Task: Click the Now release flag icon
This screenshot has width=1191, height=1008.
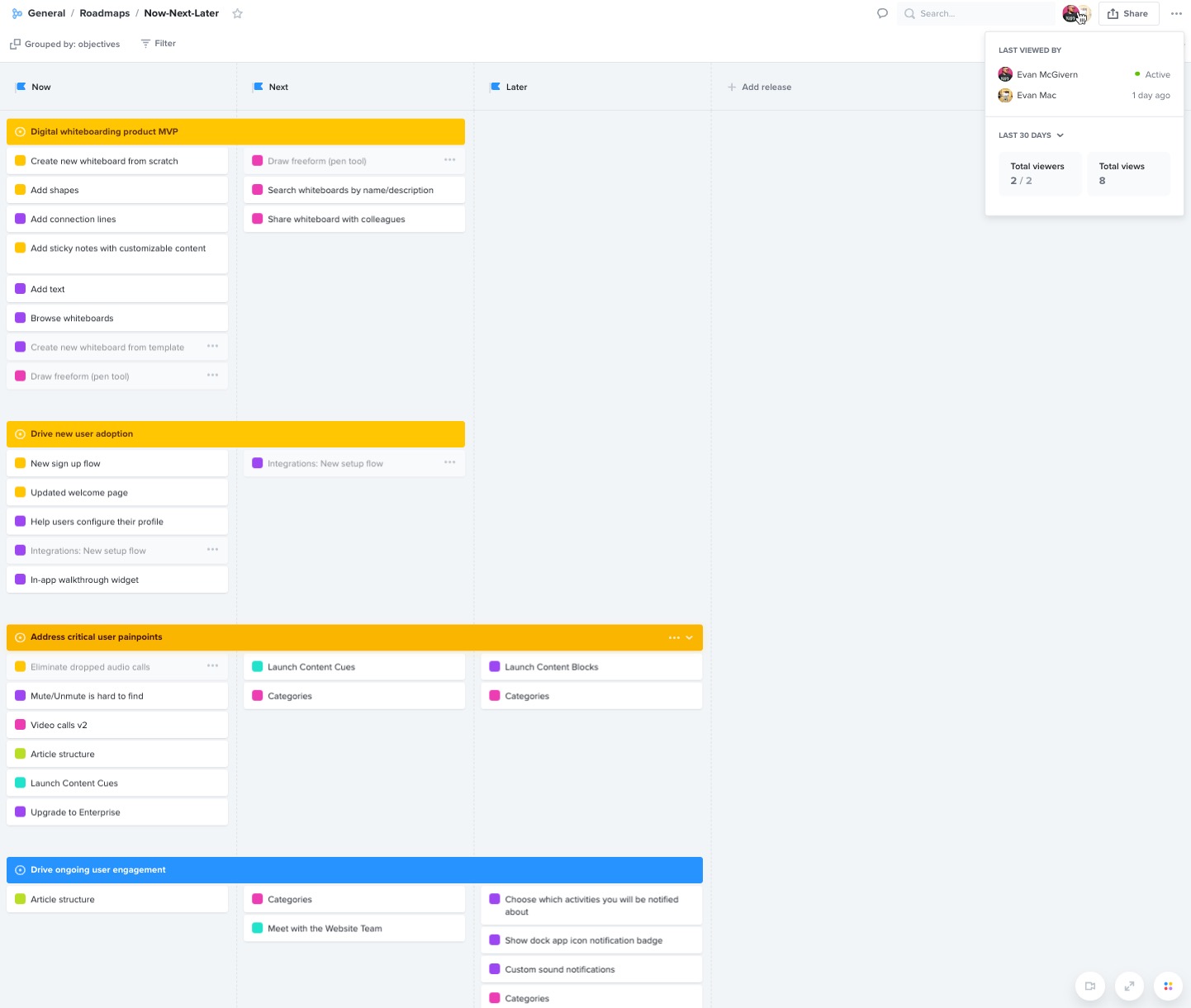Action: click(x=21, y=87)
